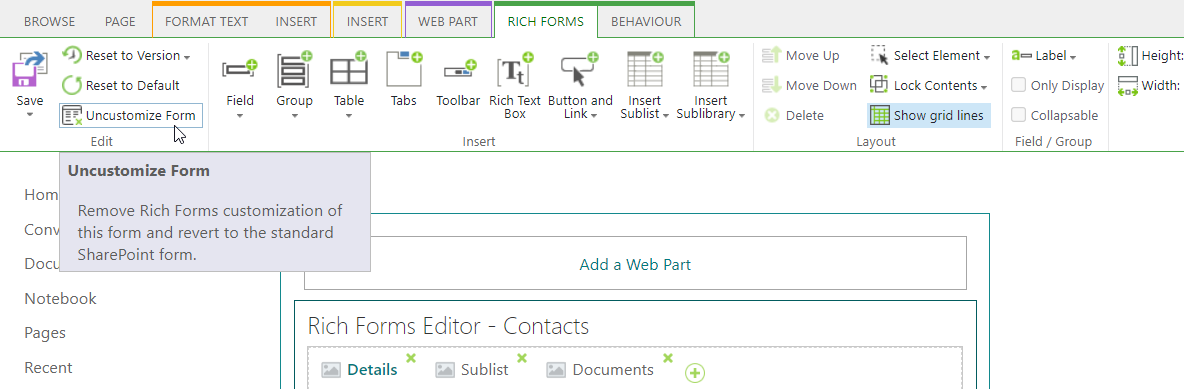The height and width of the screenshot is (389, 1184).
Task: Select the Details form tab
Action: click(x=359, y=370)
